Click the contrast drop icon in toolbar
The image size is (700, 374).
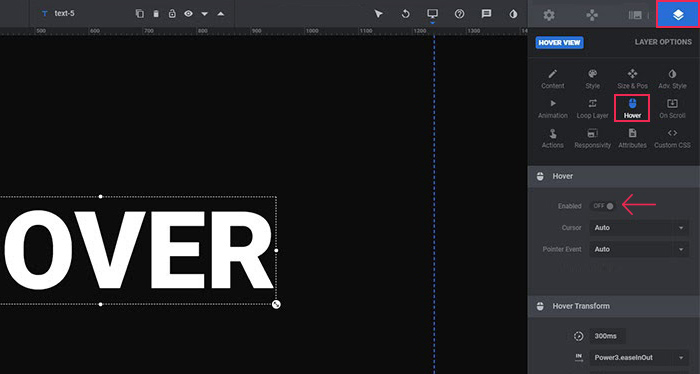513,14
